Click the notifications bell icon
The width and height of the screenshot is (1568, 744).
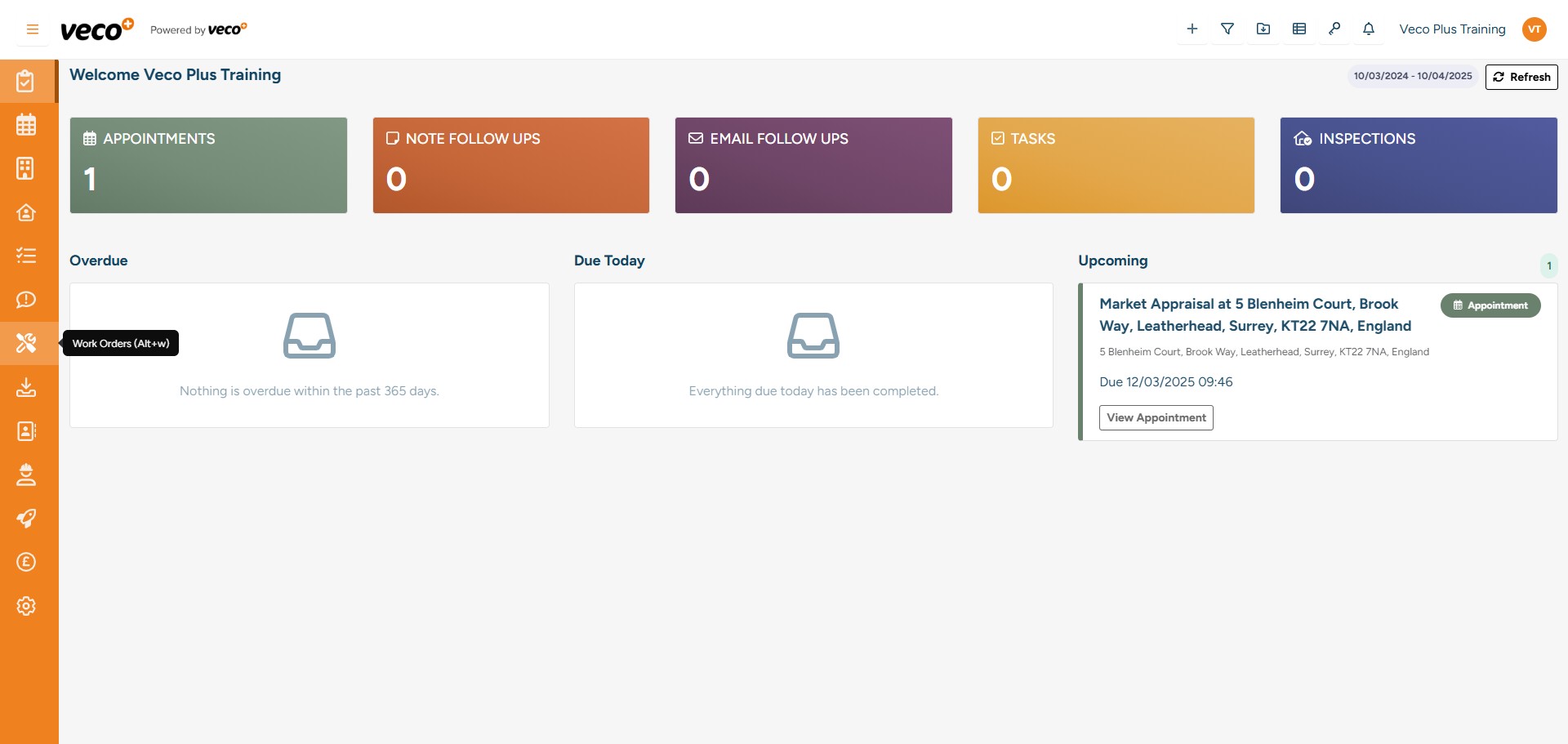point(1369,29)
